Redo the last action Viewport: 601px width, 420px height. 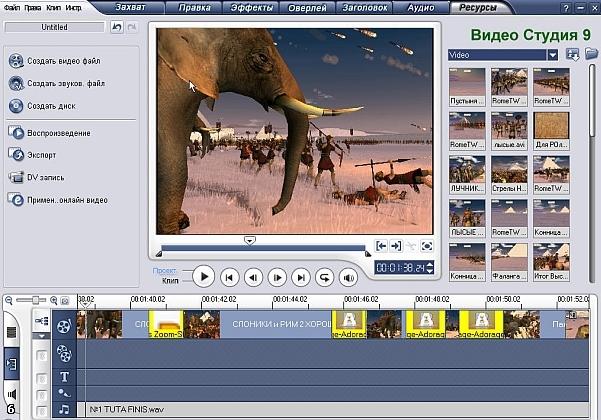pyautogui.click(x=132, y=27)
